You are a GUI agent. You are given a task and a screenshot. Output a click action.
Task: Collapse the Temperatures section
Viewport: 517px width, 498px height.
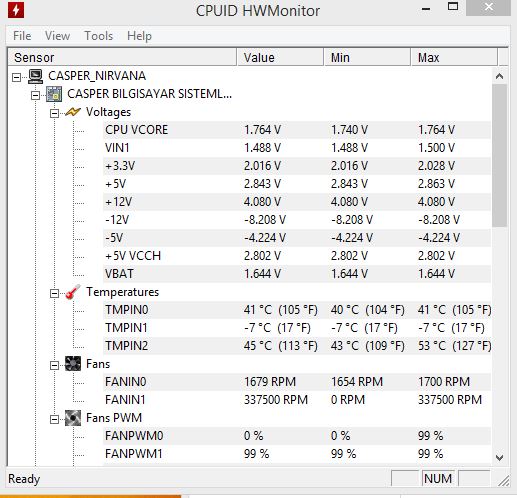coord(54,294)
